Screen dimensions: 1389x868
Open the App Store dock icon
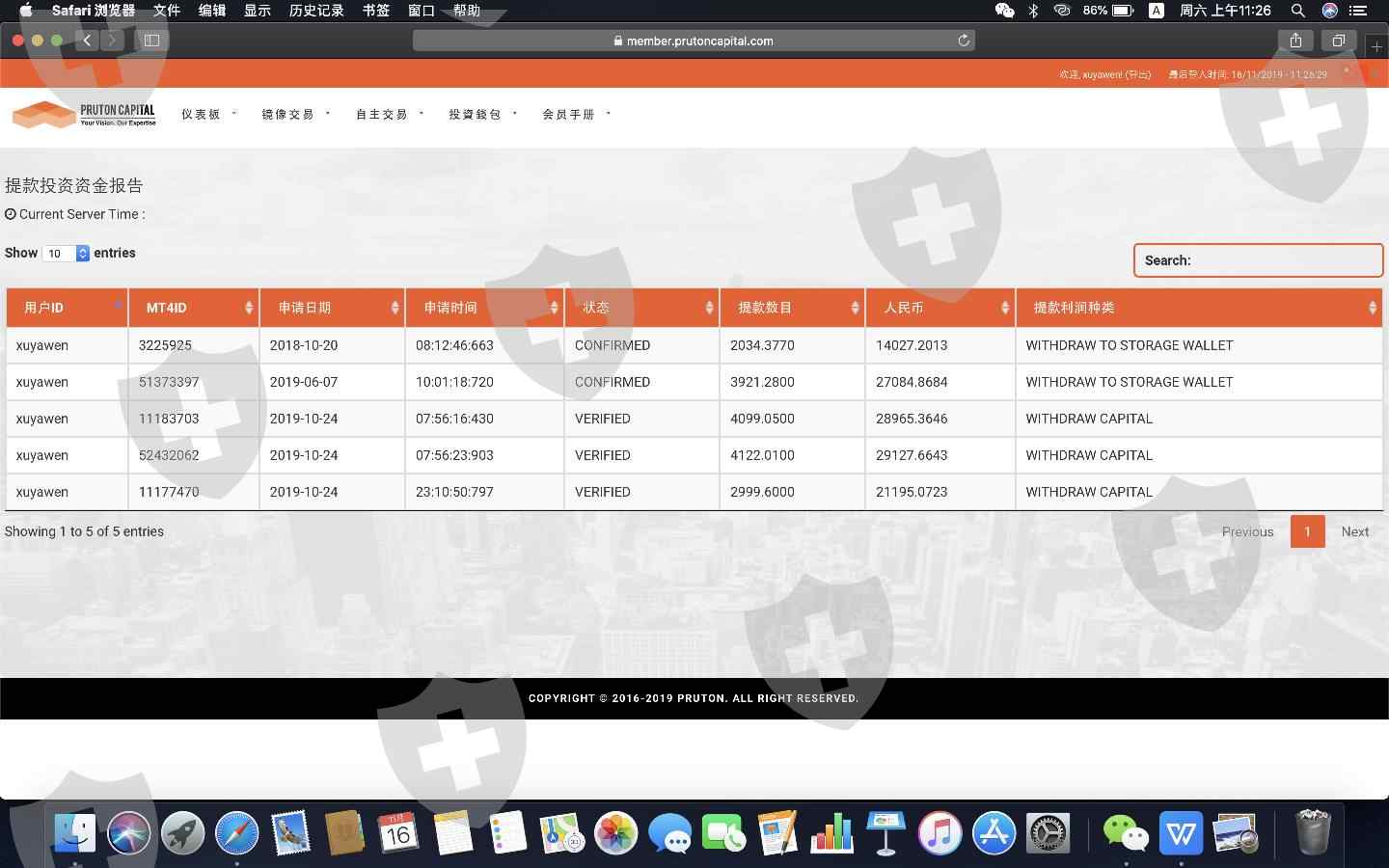[994, 832]
